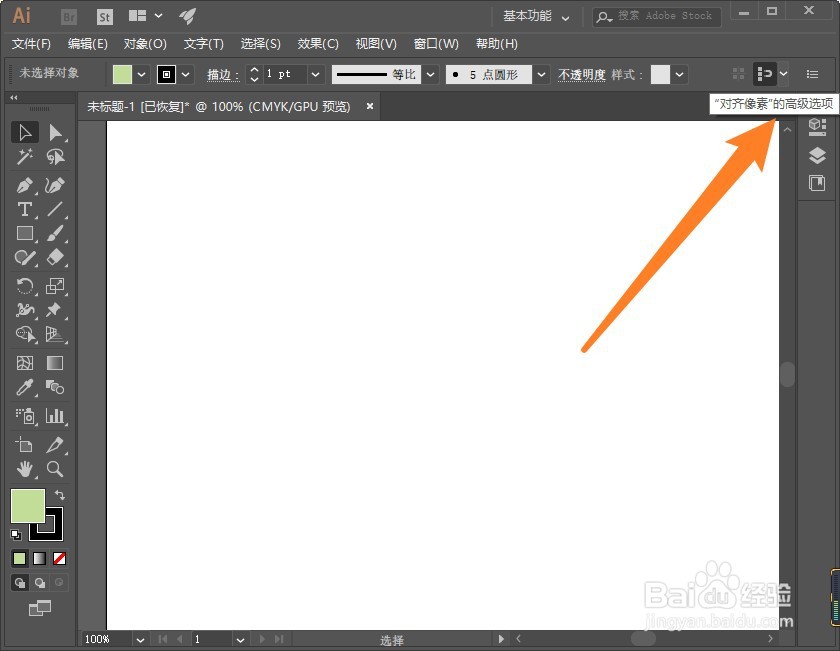Select the Paintbrush tool
Image resolution: width=840 pixels, height=651 pixels.
55,234
